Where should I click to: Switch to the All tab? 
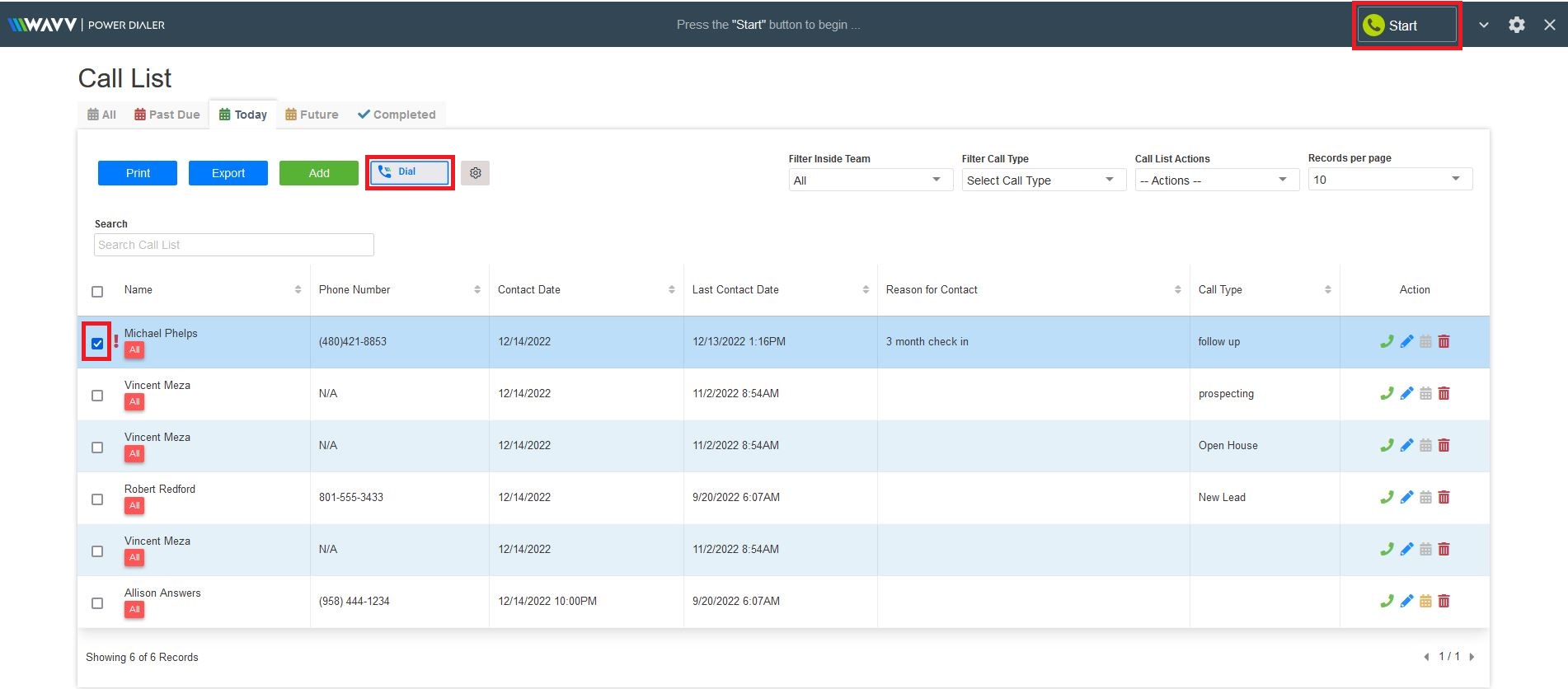coord(101,115)
